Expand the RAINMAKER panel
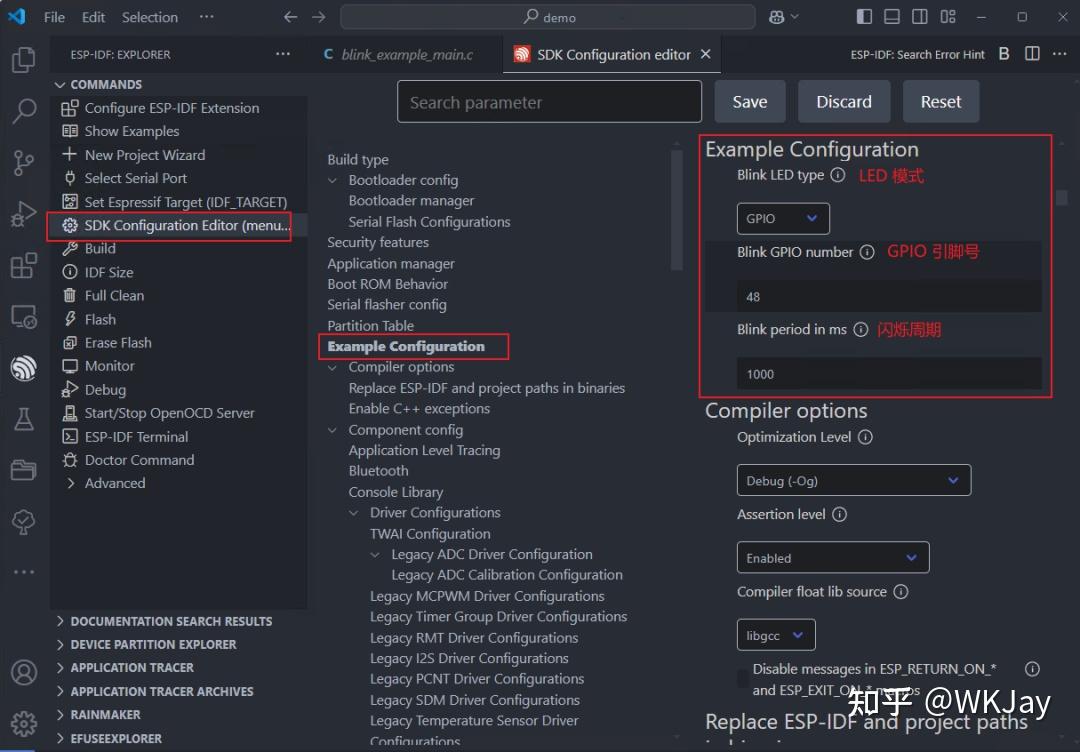The image size is (1080, 752). 105,714
